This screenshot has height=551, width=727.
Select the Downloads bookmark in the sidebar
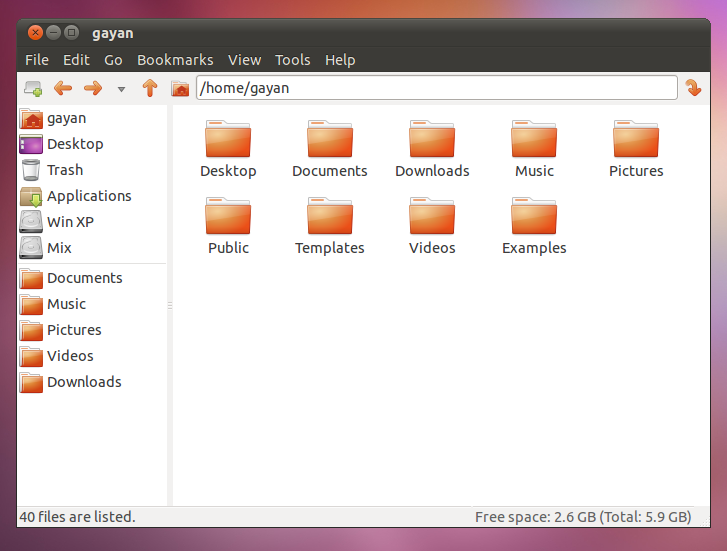83,382
